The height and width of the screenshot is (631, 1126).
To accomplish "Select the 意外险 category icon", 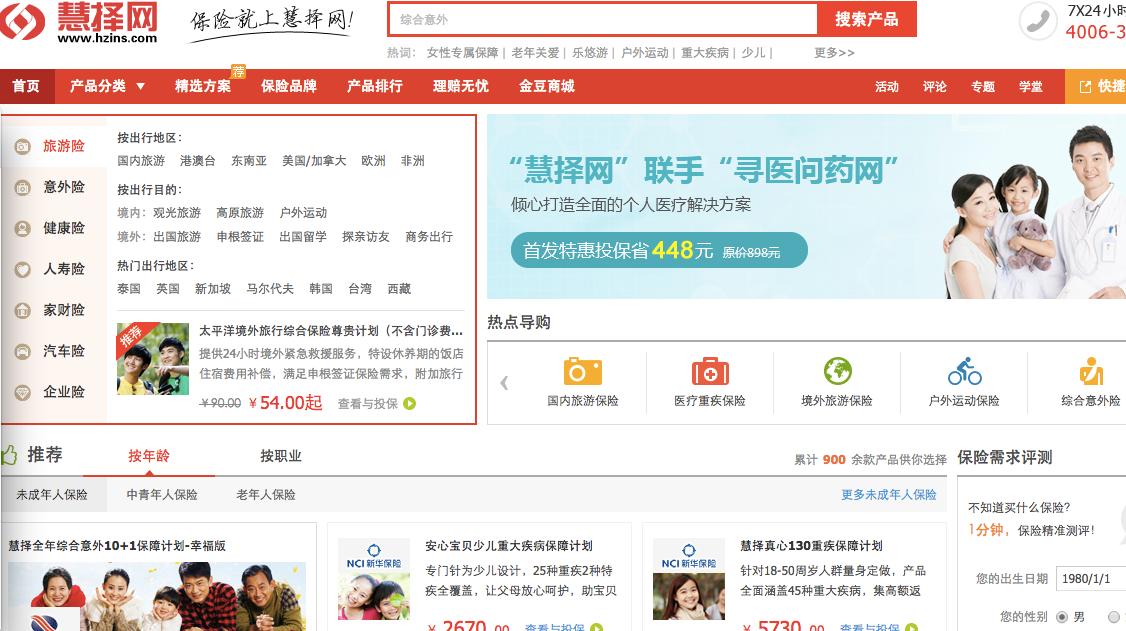I will click(23, 187).
